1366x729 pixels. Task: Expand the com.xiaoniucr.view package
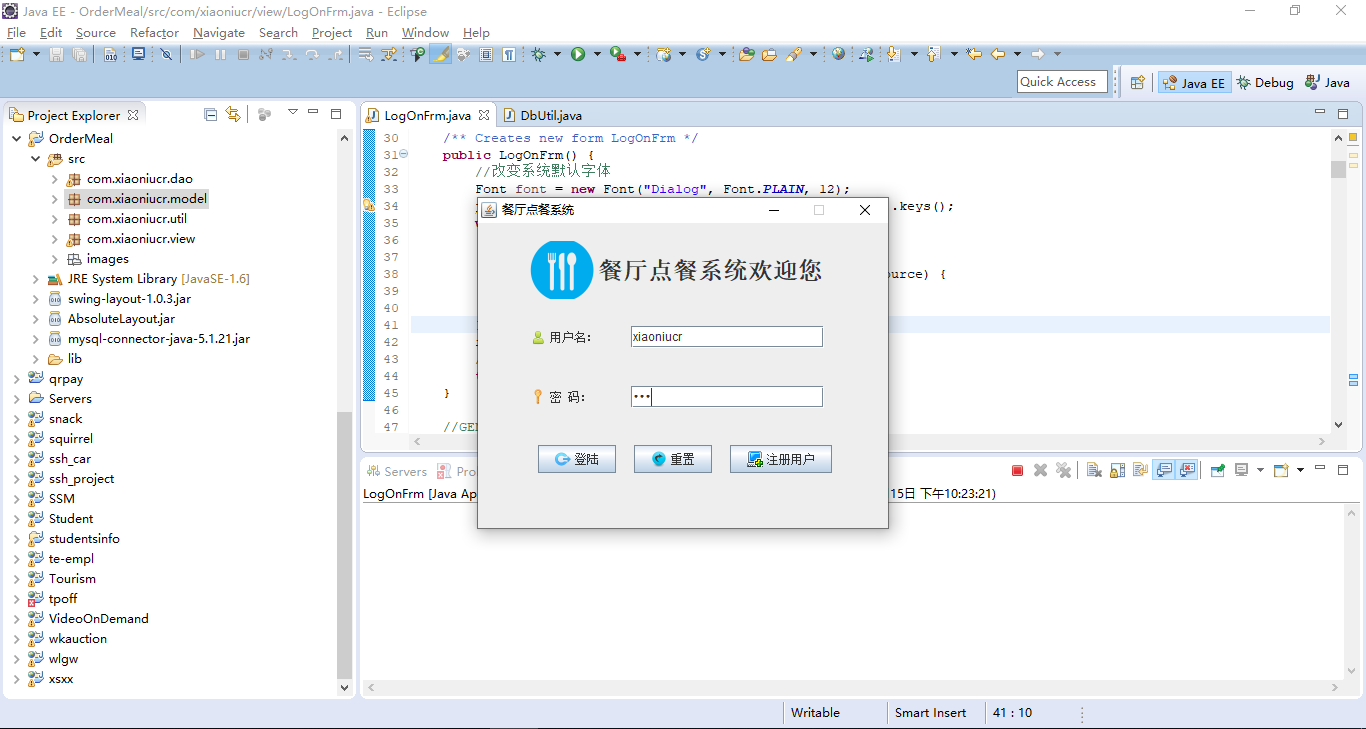click(54, 239)
